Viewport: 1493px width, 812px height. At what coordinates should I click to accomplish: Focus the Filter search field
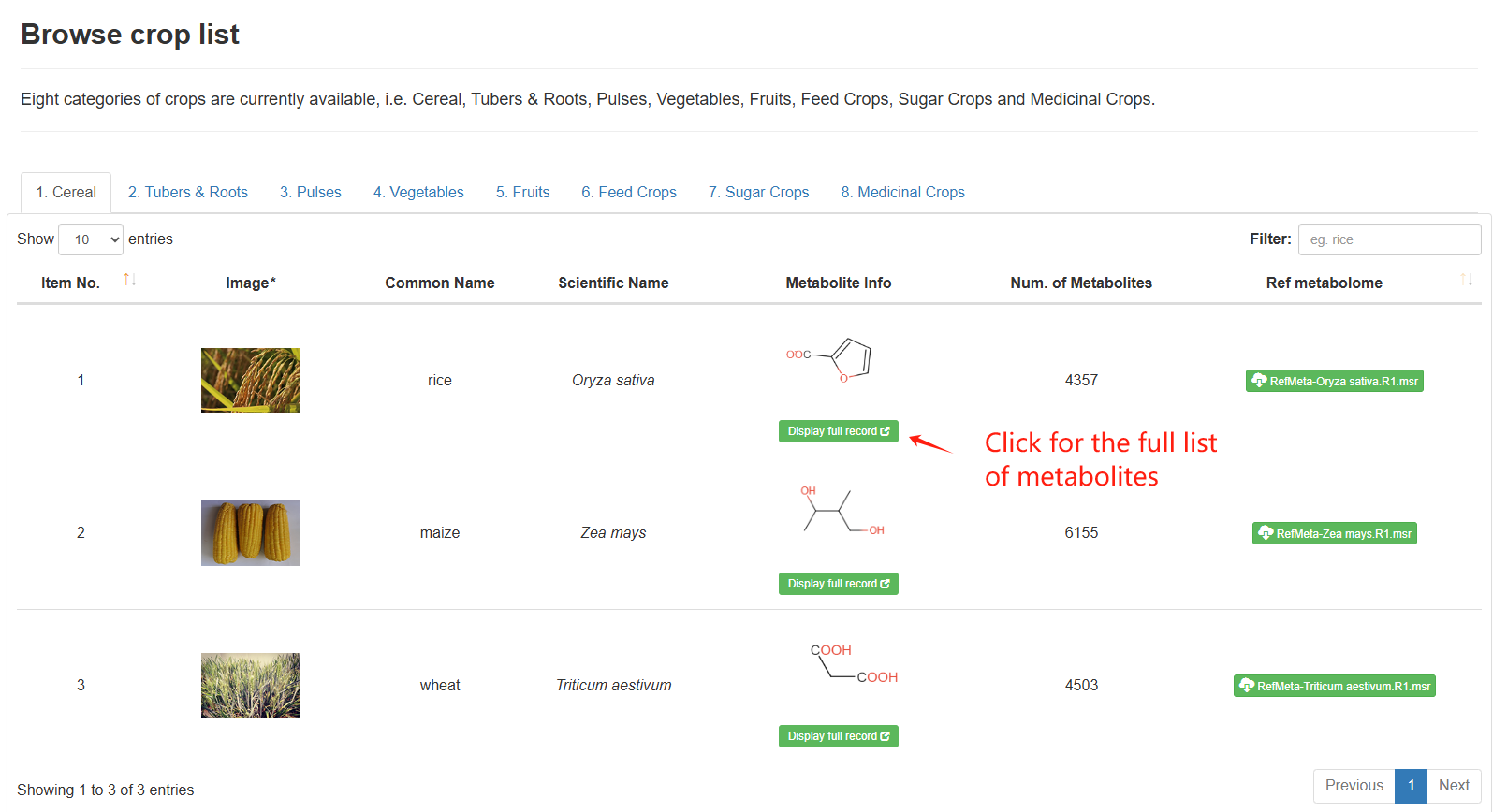tap(1389, 239)
